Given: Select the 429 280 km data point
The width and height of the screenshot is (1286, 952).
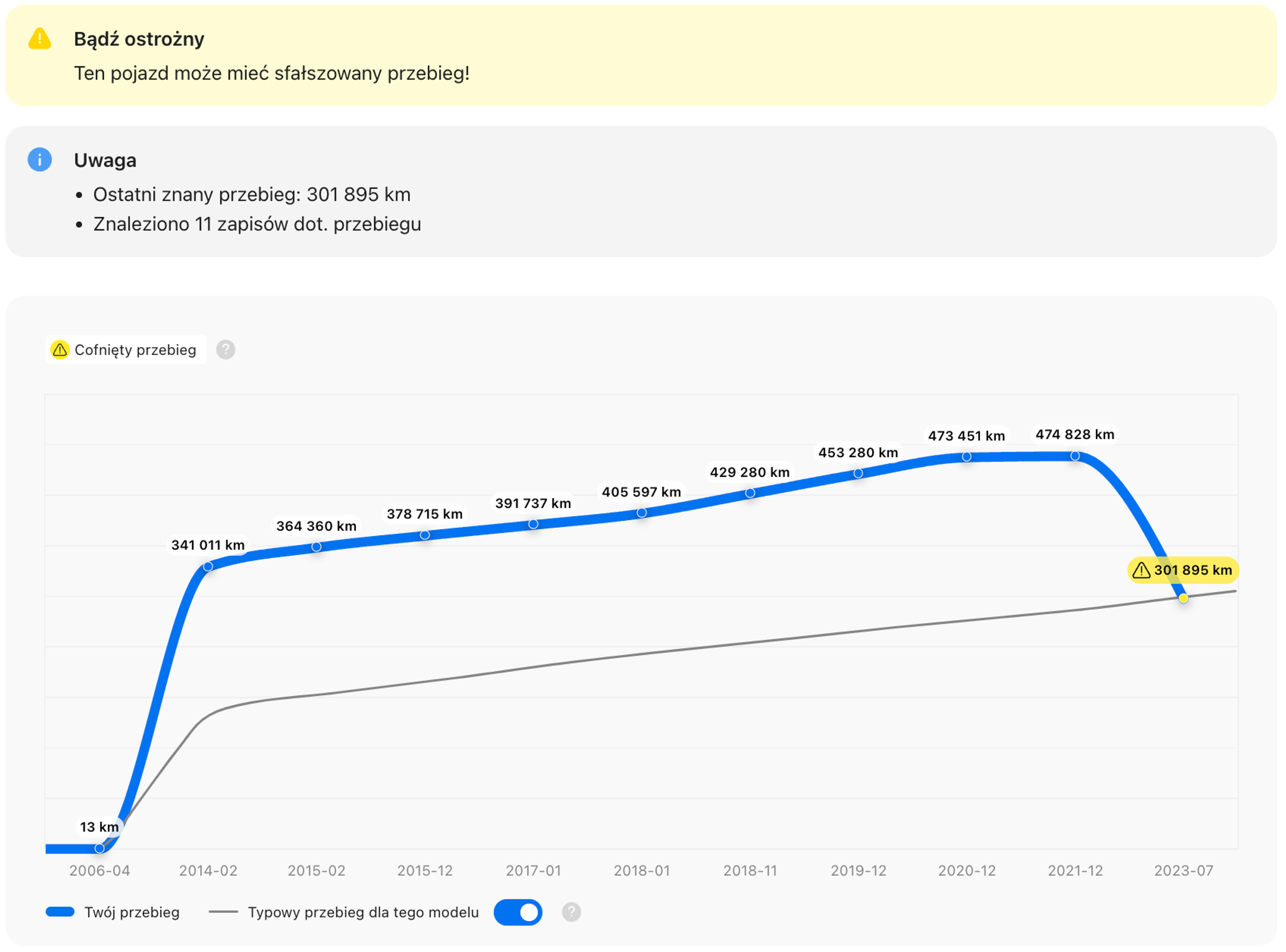Looking at the screenshot, I should point(750,493).
